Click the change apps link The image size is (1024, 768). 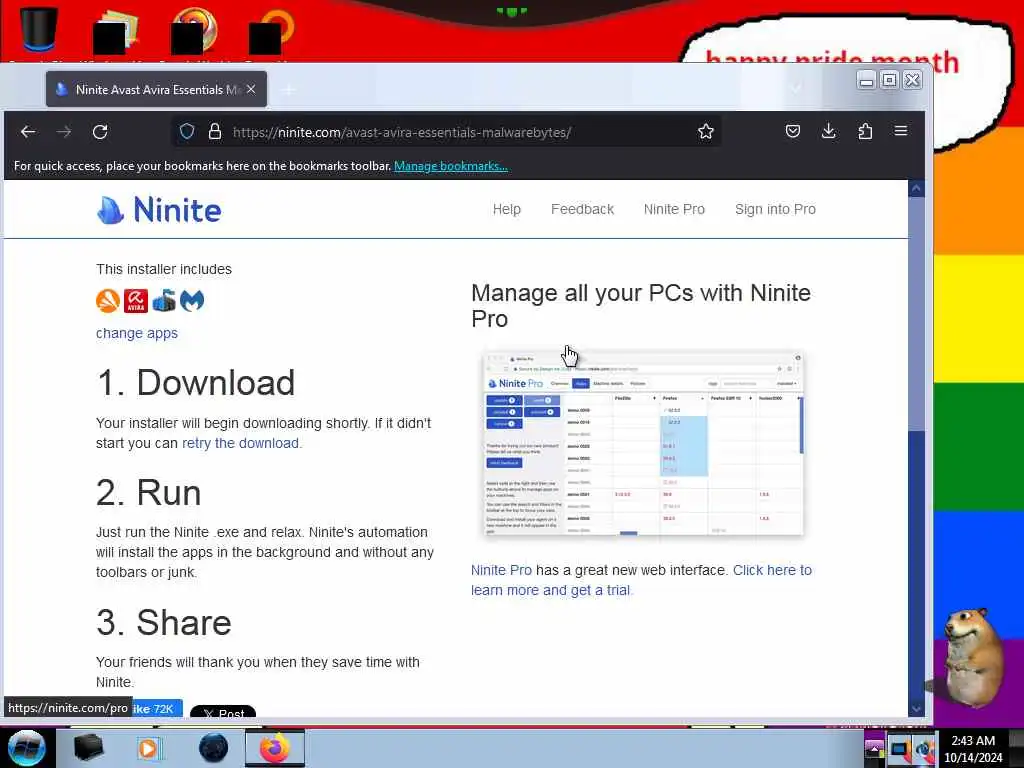[x=136, y=333]
